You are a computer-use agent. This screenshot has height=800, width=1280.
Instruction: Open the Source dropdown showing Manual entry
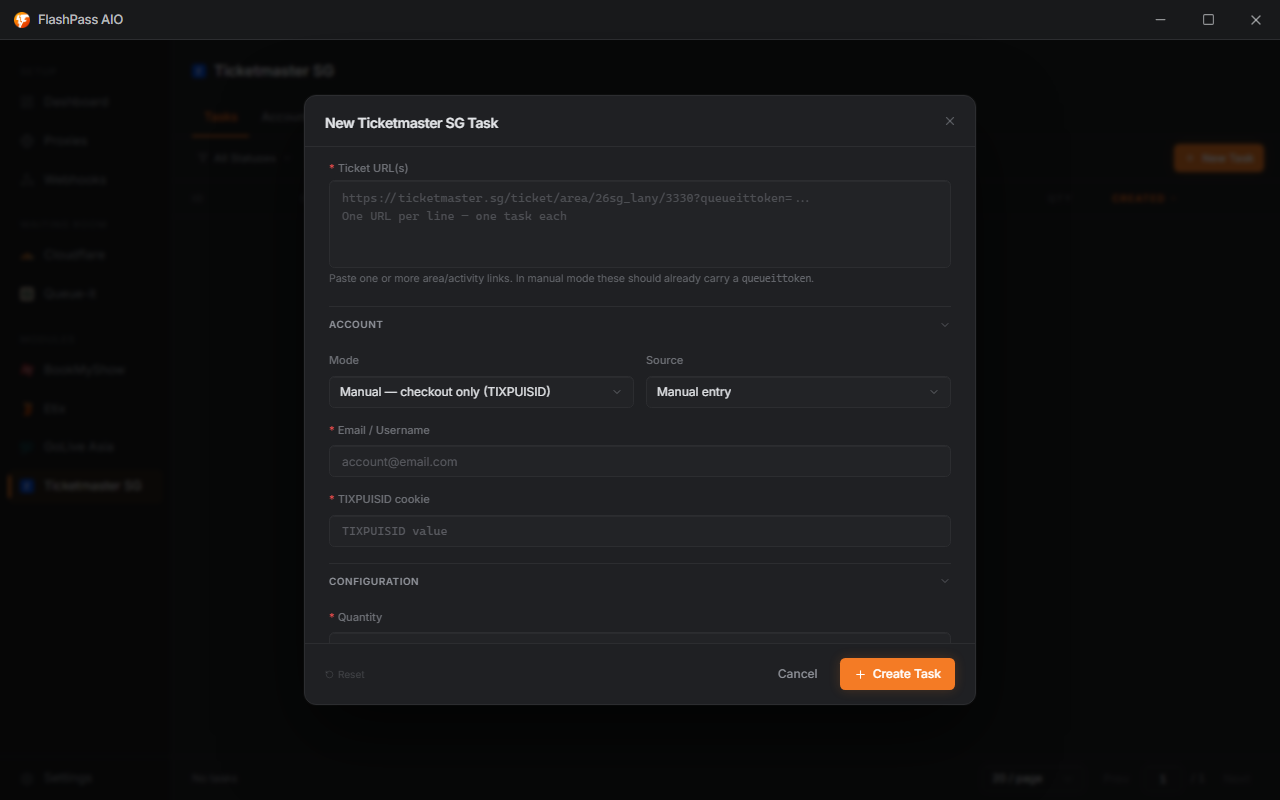[798, 392]
